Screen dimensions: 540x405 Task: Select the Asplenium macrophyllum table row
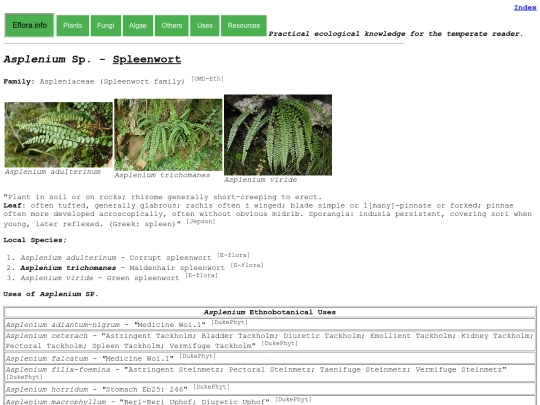point(270,401)
